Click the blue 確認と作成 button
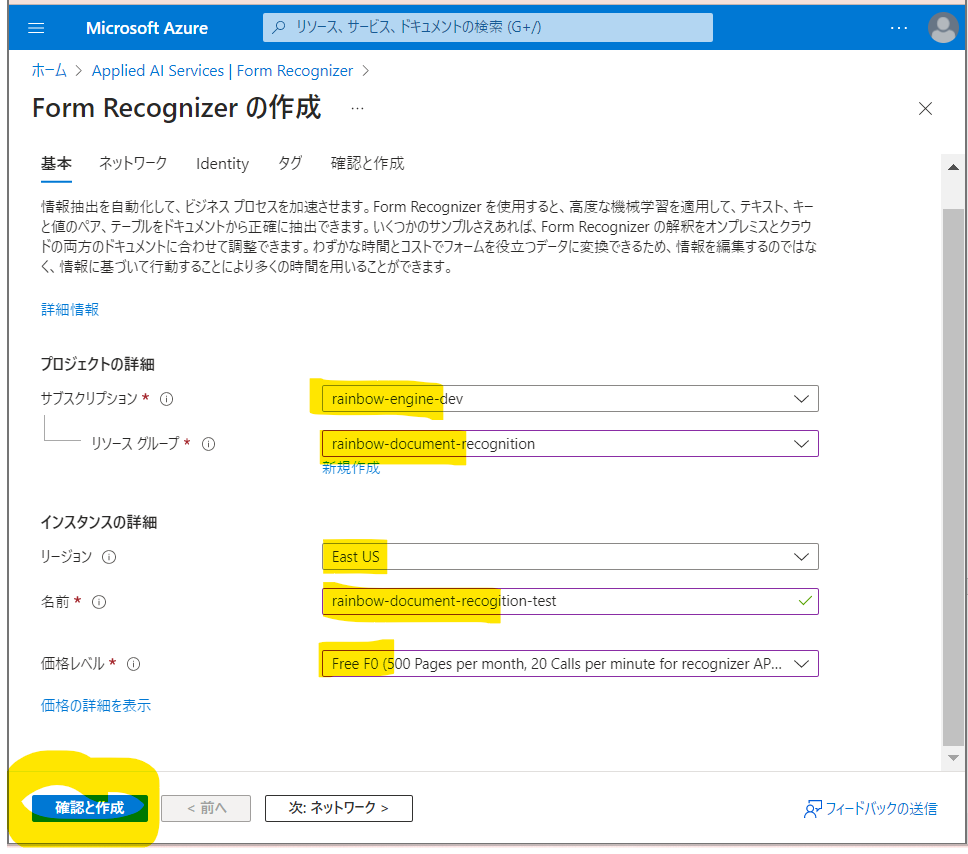This screenshot has width=968, height=854. click(x=90, y=808)
